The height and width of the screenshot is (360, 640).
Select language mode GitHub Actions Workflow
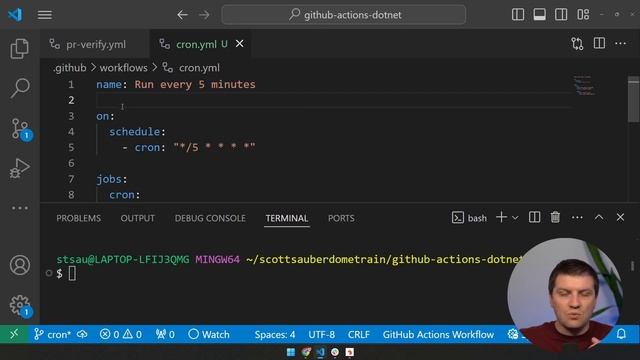pos(438,335)
